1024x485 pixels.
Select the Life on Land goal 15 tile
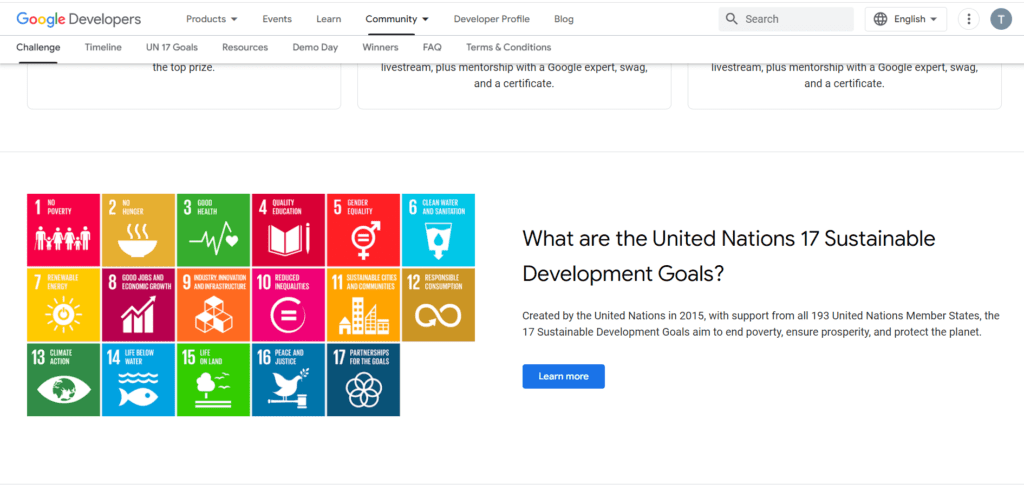tap(214, 380)
